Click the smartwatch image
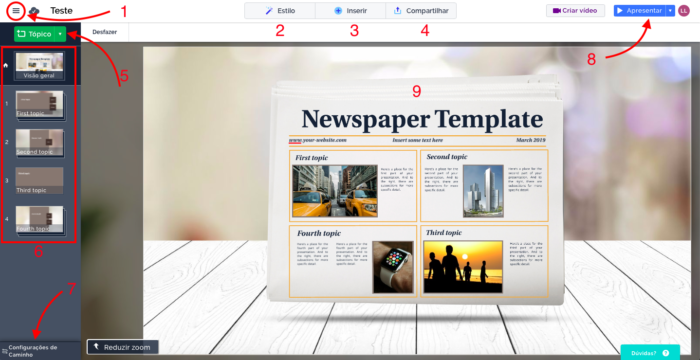This screenshot has width=700, height=360. click(393, 267)
